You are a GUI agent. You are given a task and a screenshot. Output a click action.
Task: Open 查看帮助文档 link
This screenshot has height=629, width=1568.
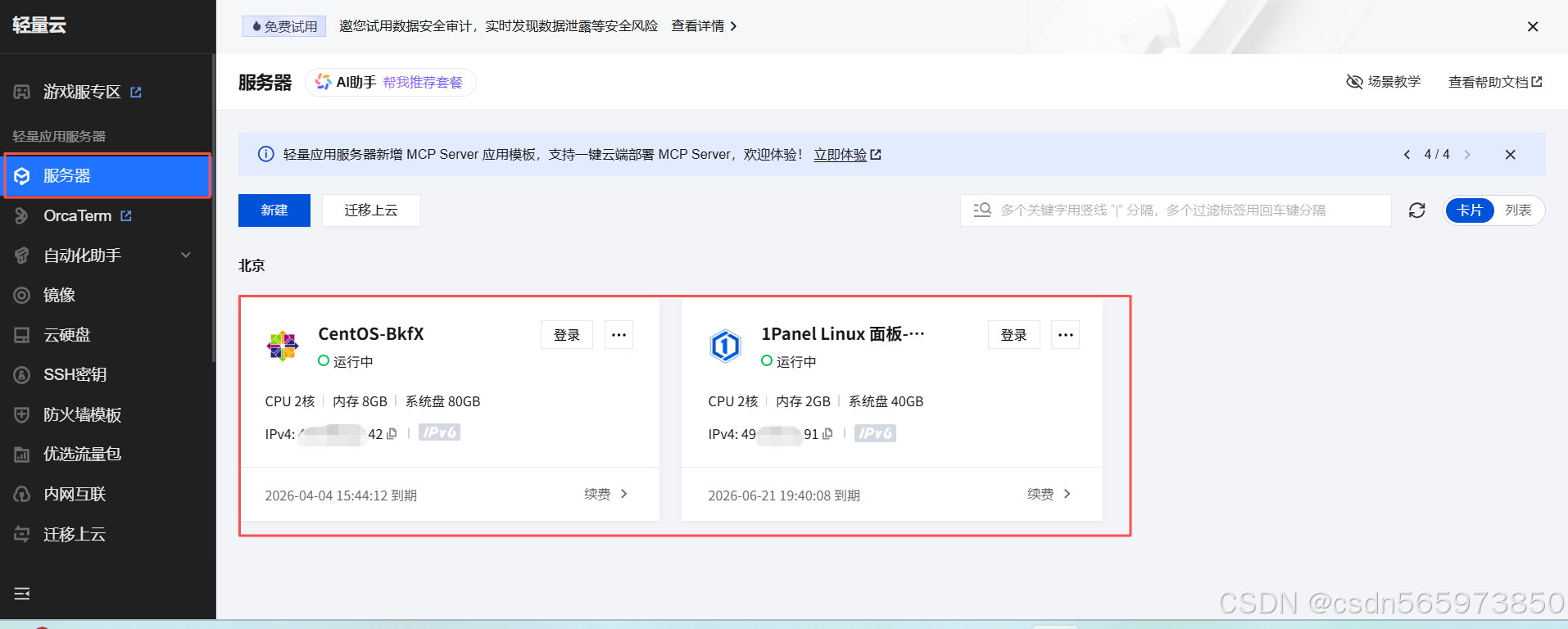(1495, 82)
